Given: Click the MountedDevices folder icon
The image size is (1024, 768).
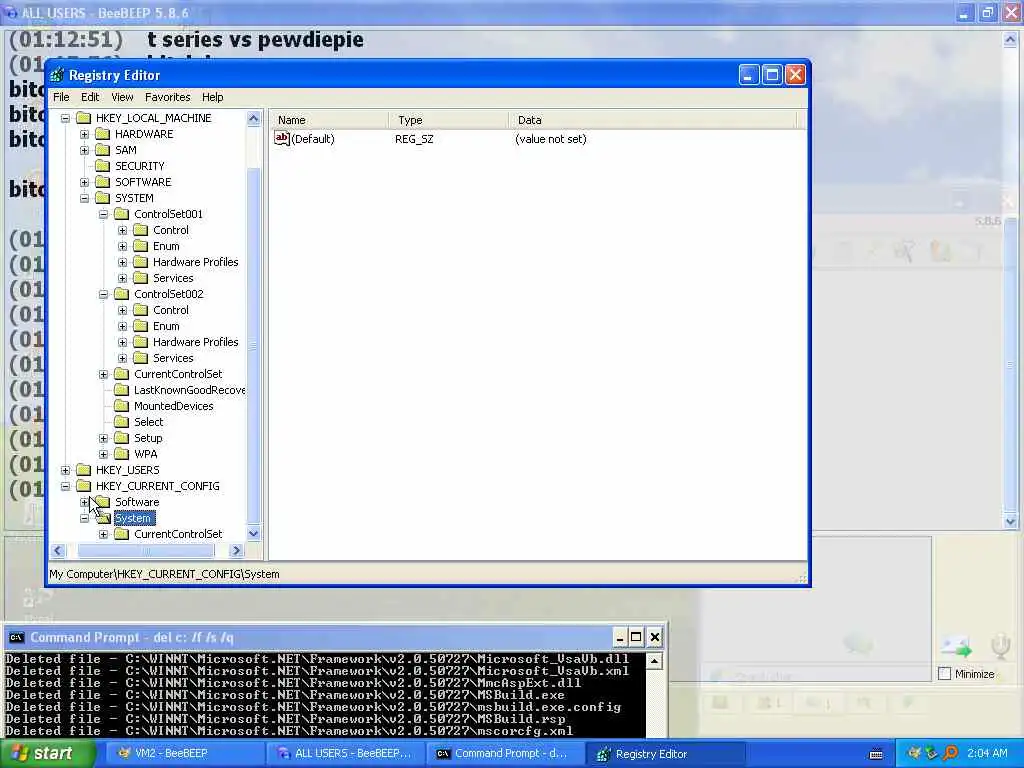Looking at the screenshot, I should point(121,406).
